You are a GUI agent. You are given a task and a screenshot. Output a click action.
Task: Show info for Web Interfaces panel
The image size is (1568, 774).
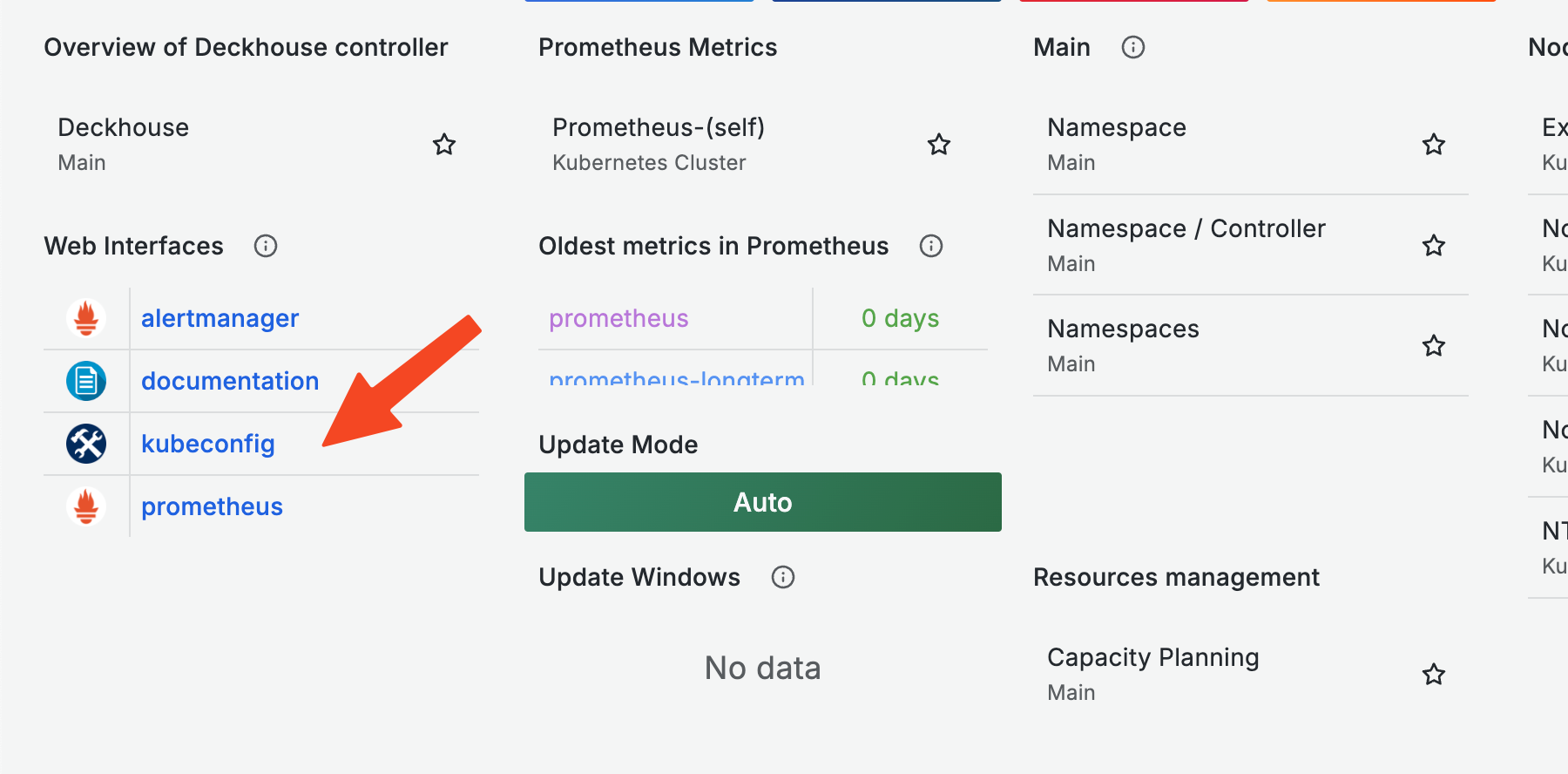[x=266, y=246]
